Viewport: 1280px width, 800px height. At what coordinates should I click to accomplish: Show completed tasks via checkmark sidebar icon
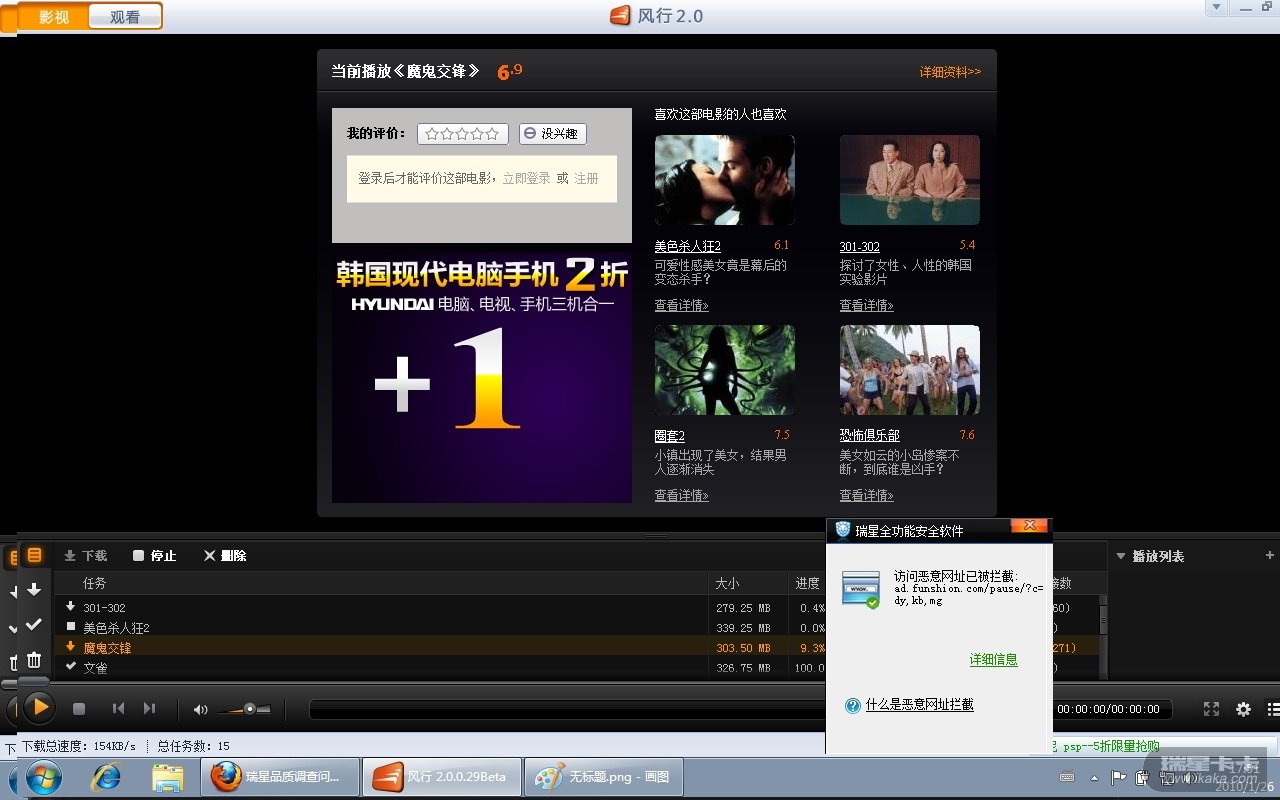click(34, 624)
